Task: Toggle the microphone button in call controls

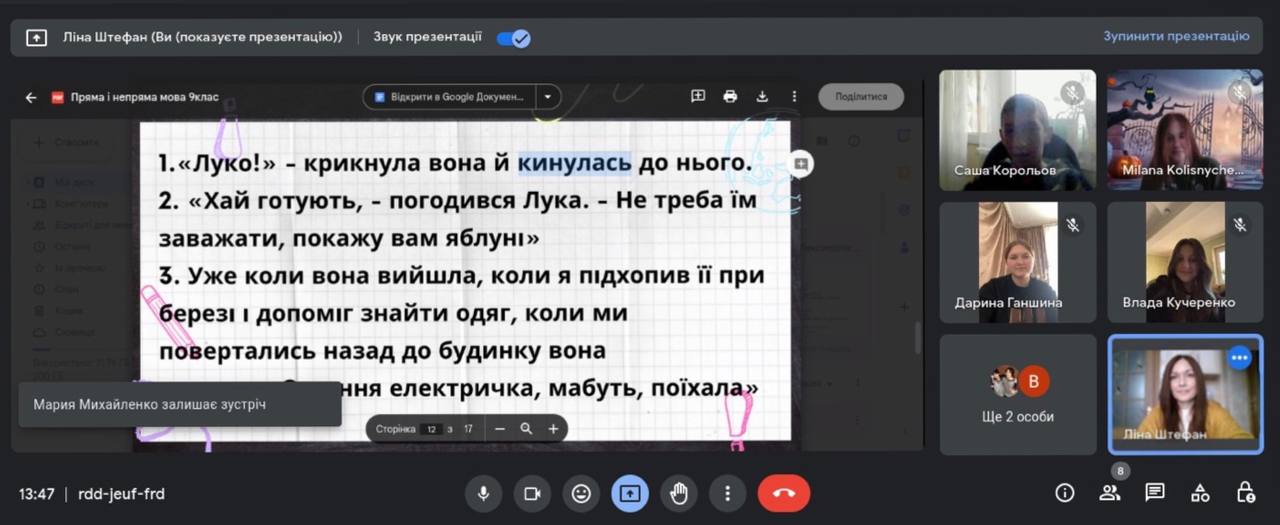Action: point(483,493)
